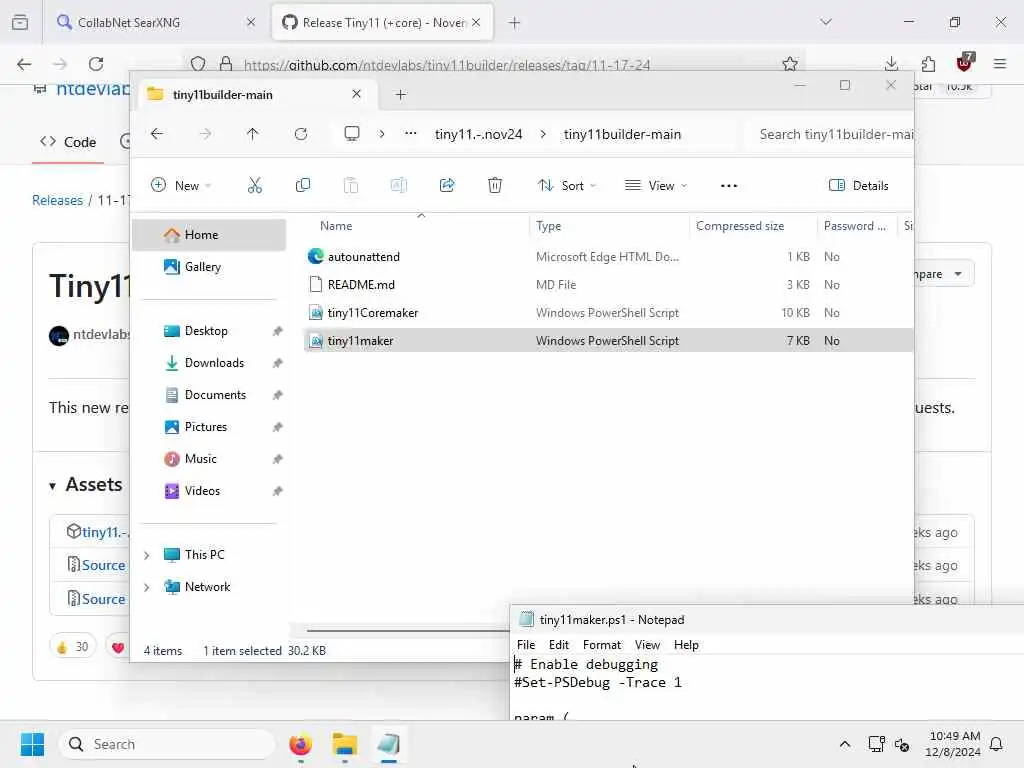Viewport: 1024px width, 768px height.
Task: Open the File menu in Notepad
Action: [526, 645]
